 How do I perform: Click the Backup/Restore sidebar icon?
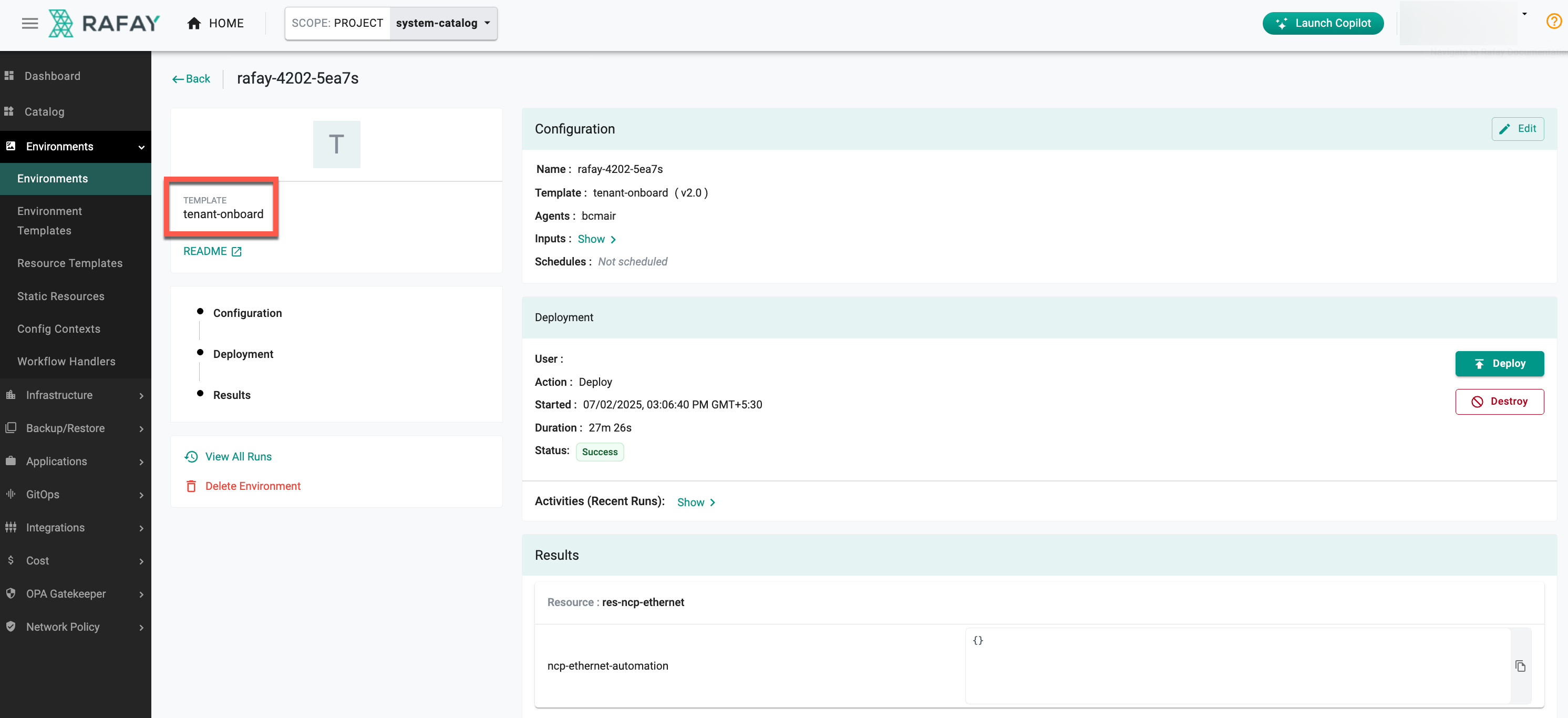tap(11, 427)
